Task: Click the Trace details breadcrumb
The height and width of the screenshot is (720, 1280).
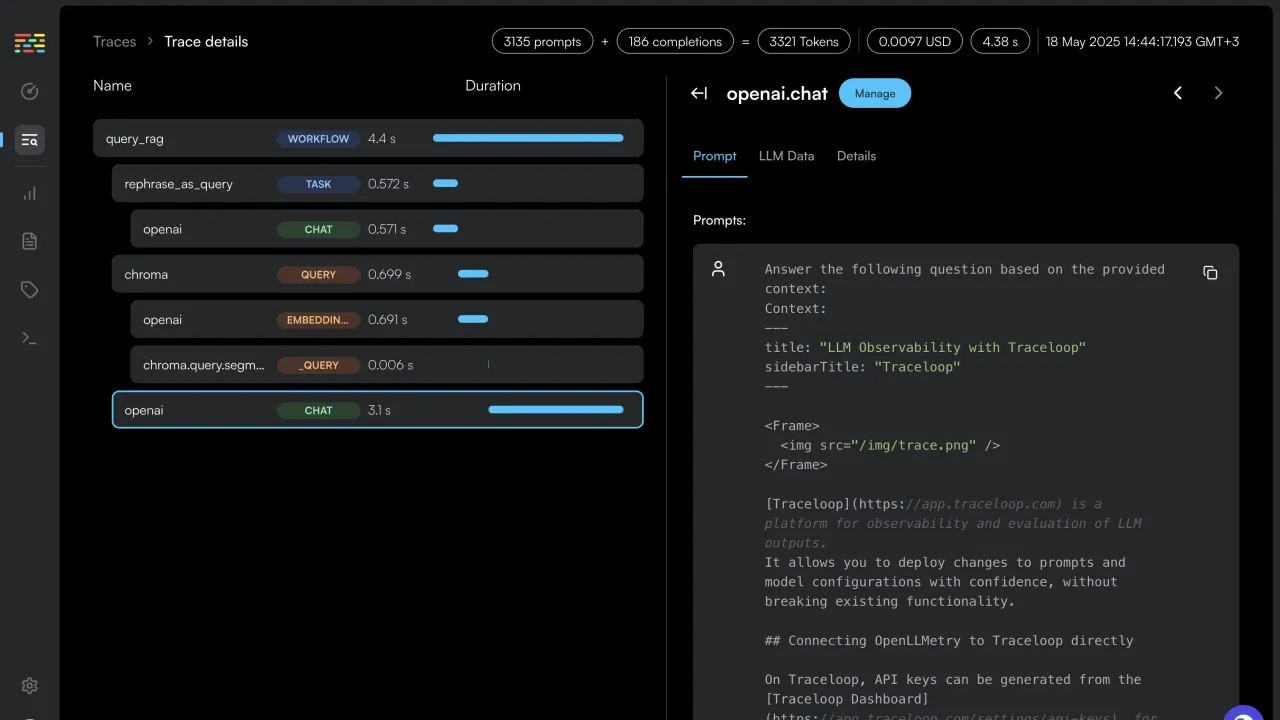Action: pyautogui.click(x=206, y=41)
